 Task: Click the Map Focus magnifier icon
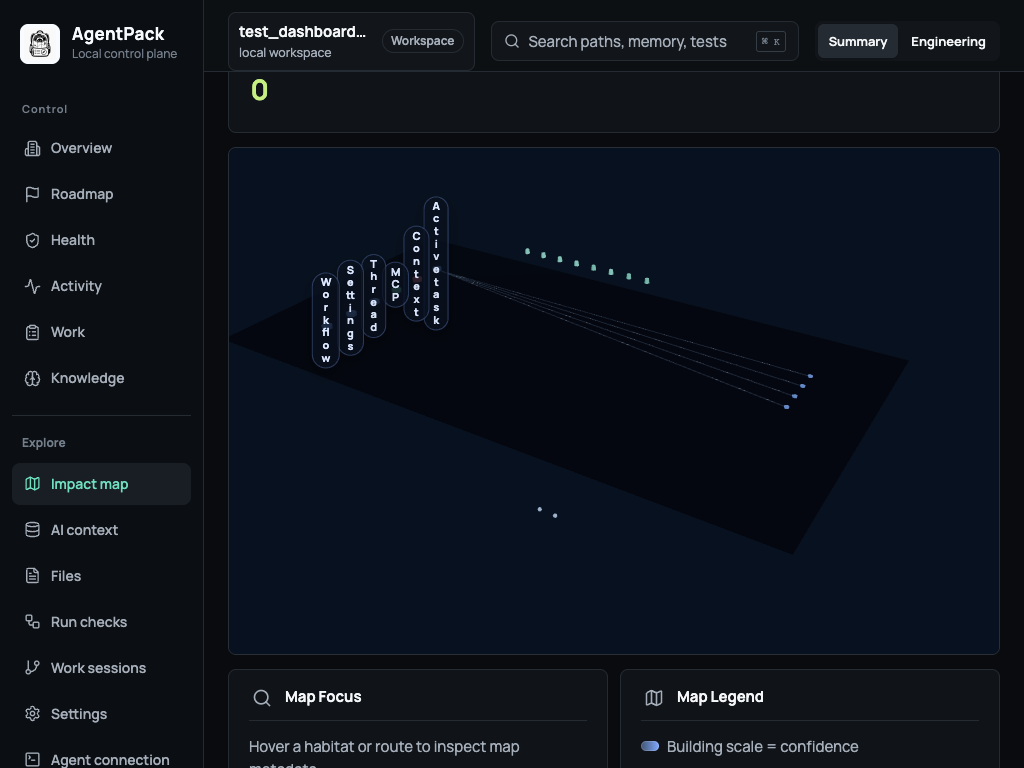tap(262, 697)
